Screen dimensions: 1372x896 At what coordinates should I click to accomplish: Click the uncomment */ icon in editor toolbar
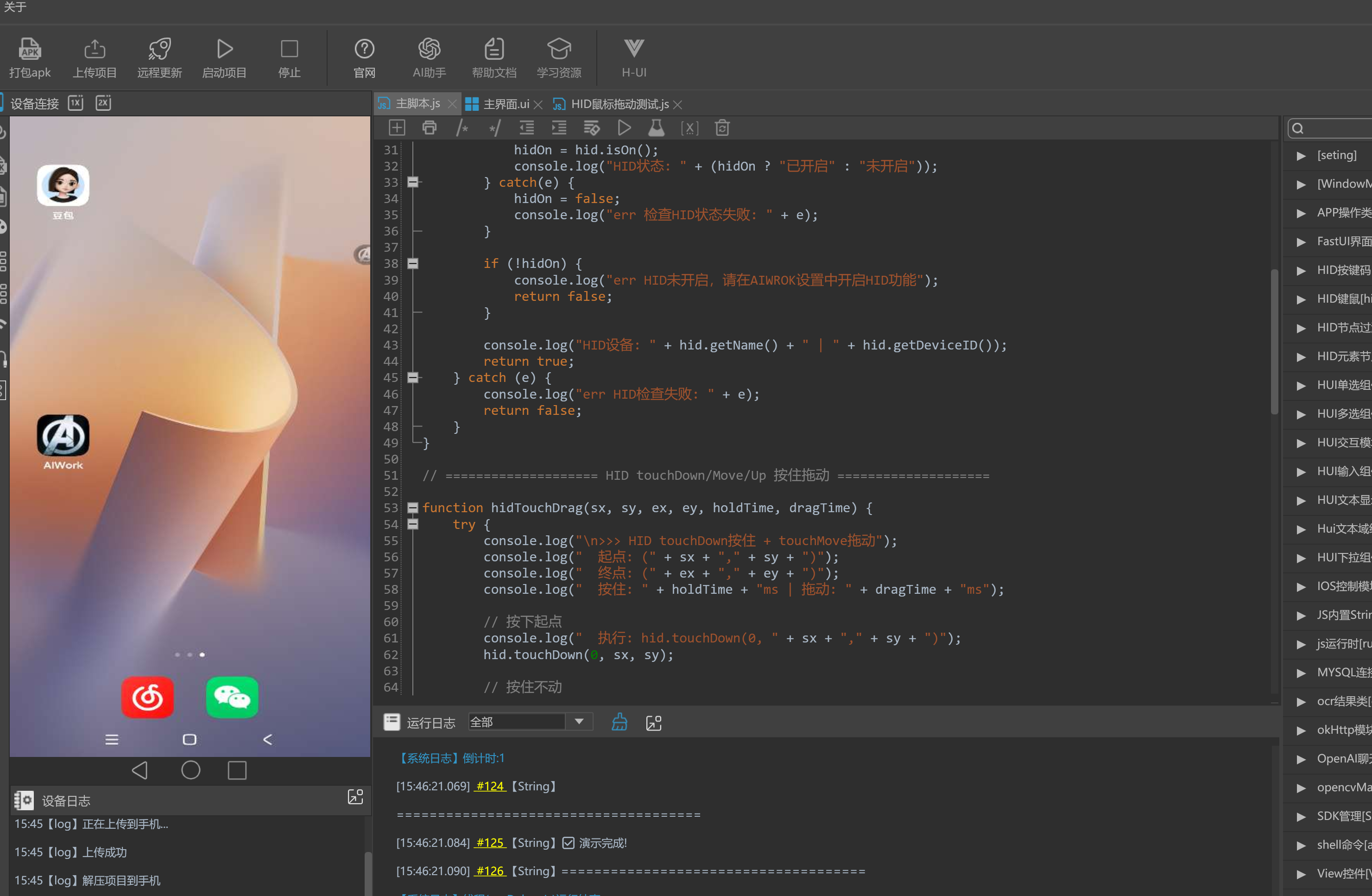click(494, 127)
